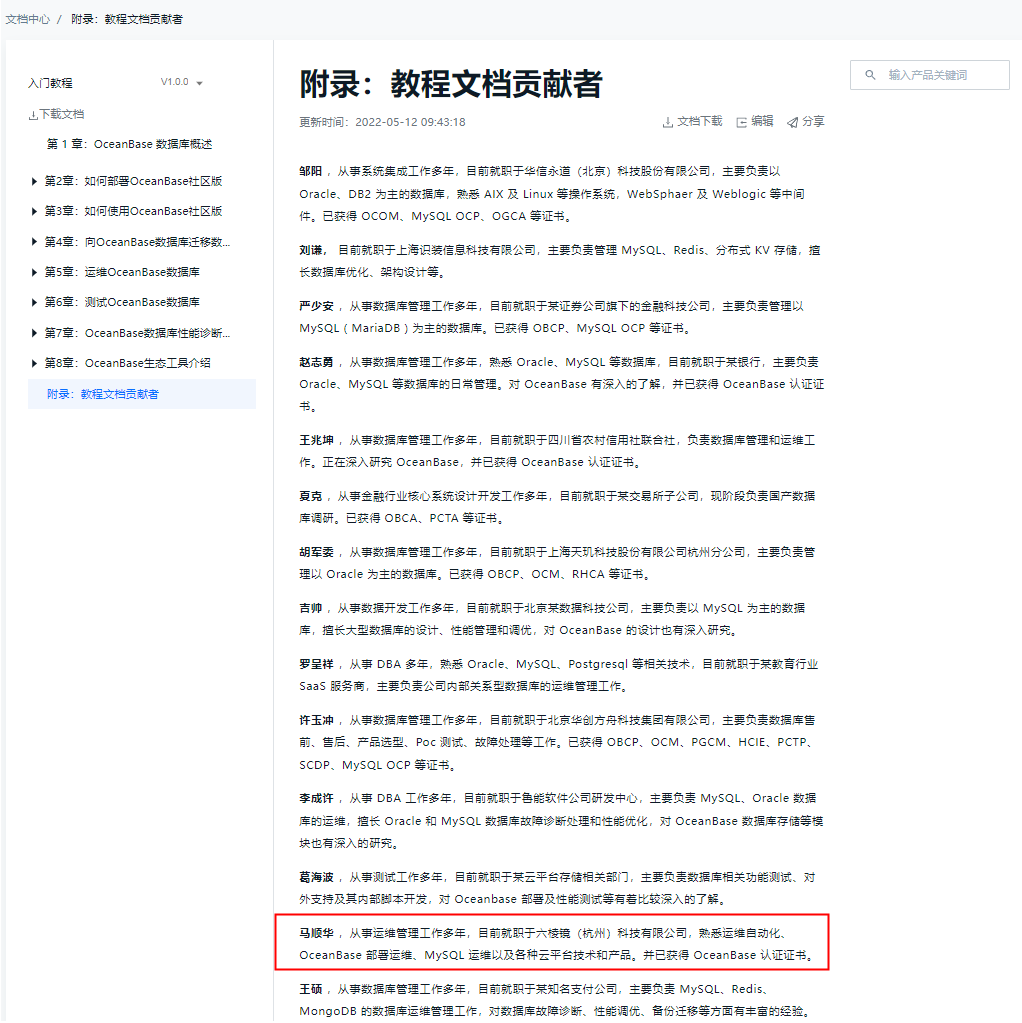Click 下载文档 link in sidebar
This screenshot has width=1022, height=1023.
[61, 114]
